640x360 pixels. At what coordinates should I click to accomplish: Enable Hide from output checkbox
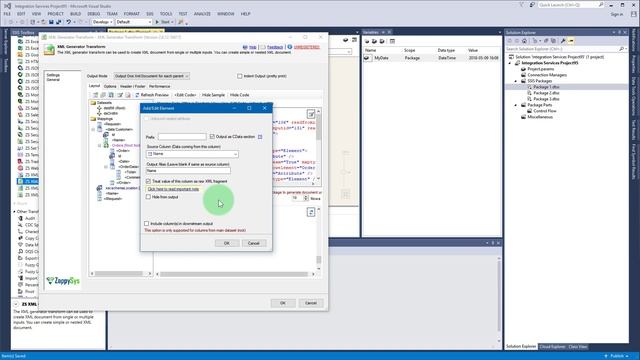click(x=149, y=197)
